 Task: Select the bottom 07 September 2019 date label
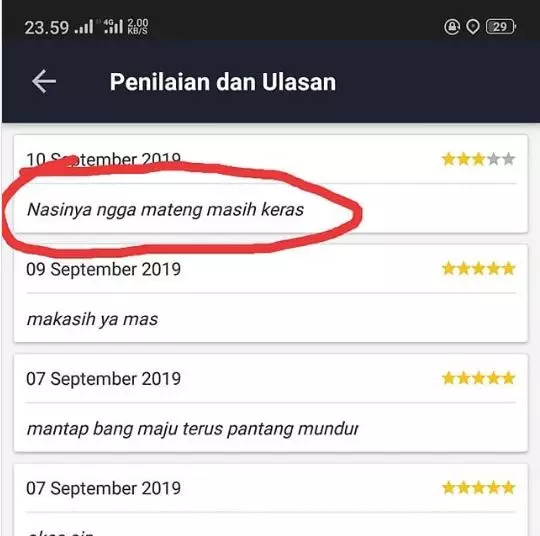[103, 488]
